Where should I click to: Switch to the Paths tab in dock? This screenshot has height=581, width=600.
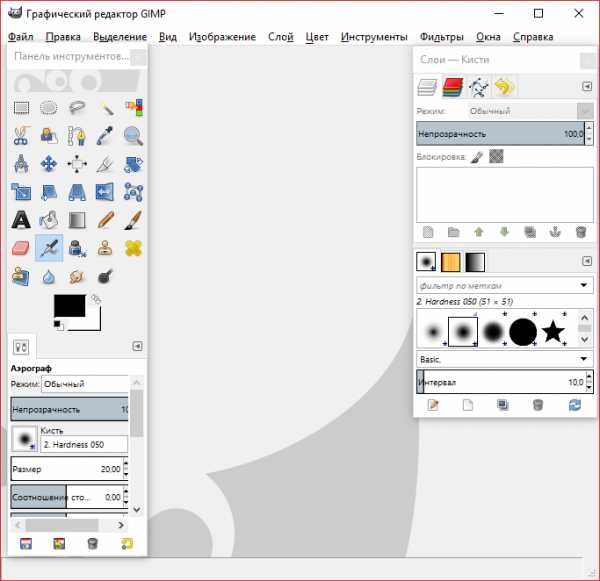pyautogui.click(x=478, y=87)
